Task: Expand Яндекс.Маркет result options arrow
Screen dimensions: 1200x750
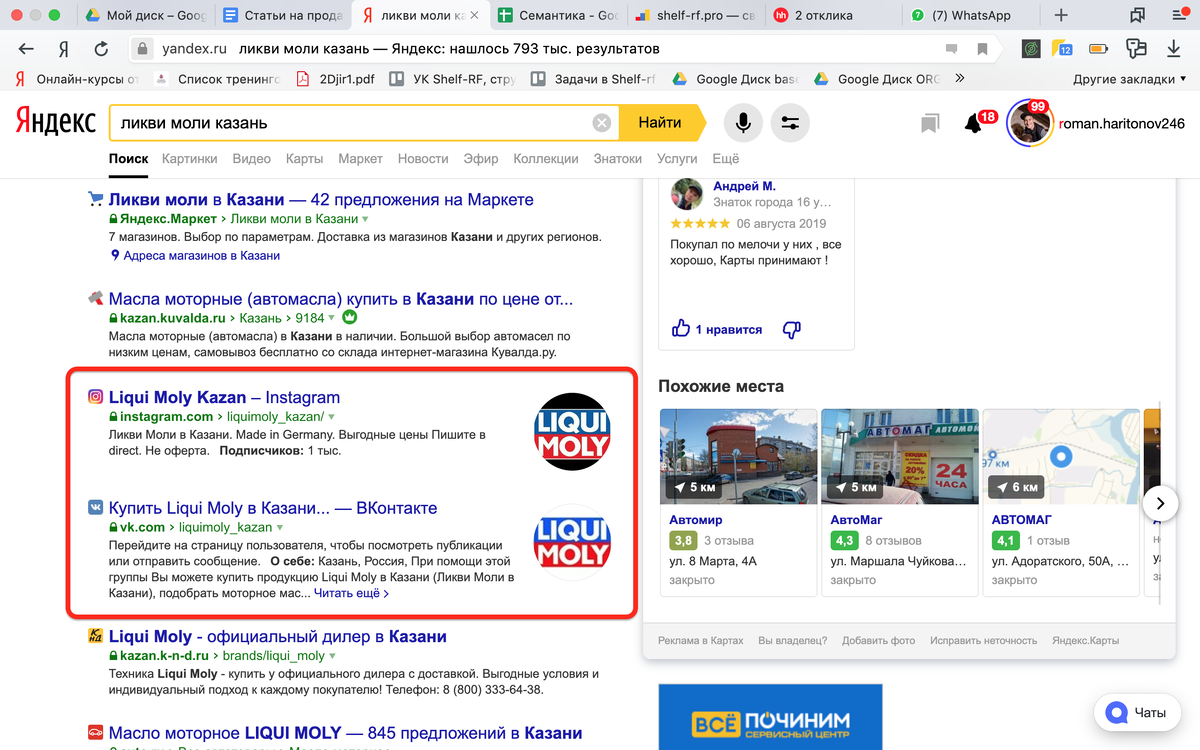Action: pyautogui.click(x=365, y=219)
